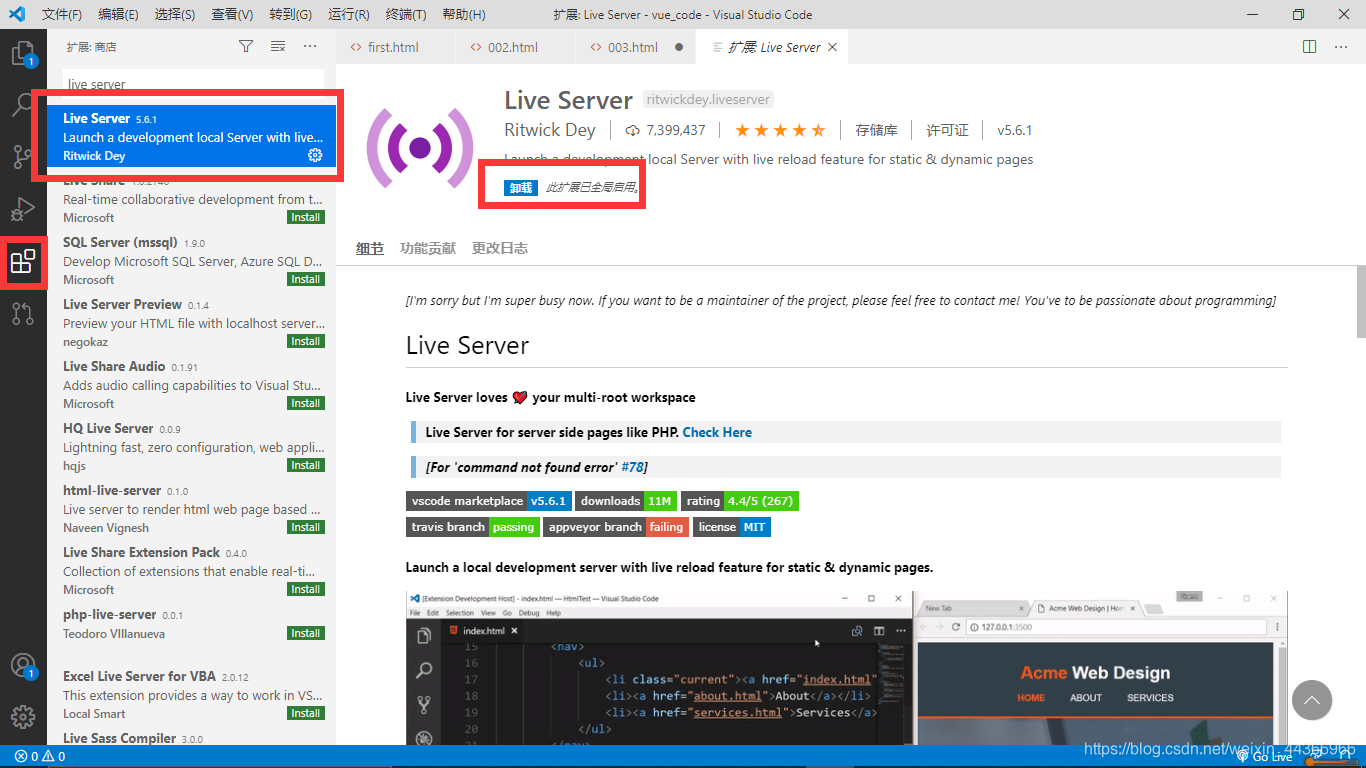Clear the extensions search results icon
The image size is (1366, 768).
coord(278,46)
